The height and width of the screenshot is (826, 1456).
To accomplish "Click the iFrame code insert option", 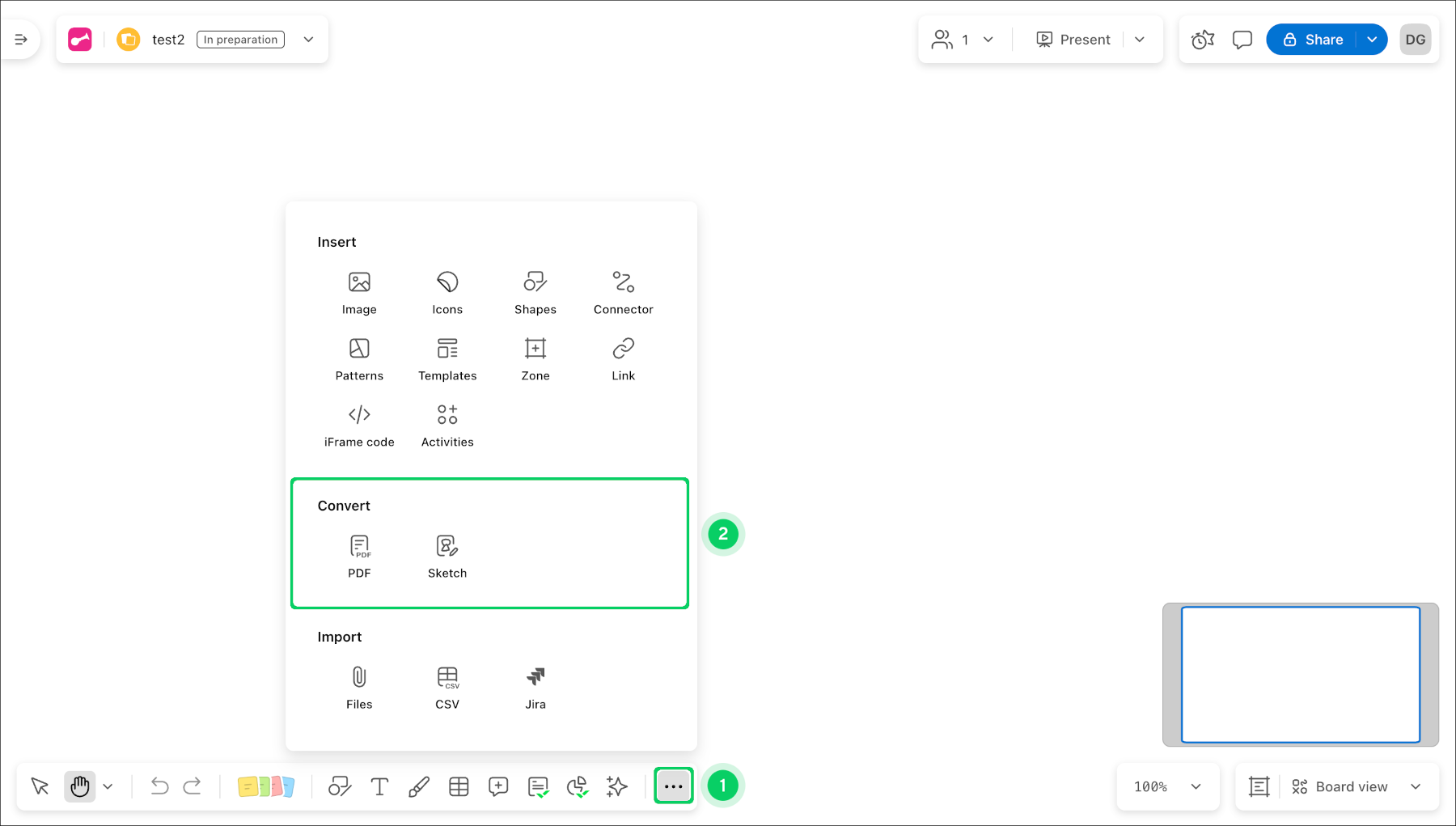I will (359, 425).
